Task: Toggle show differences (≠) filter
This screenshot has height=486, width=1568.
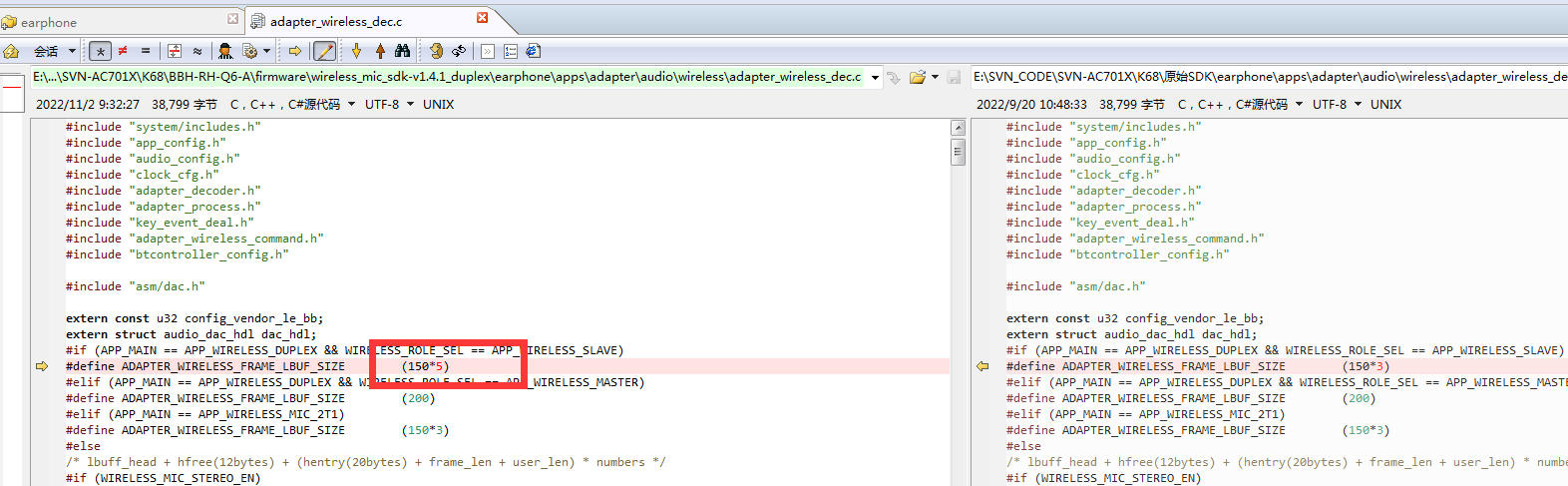Action: pos(123,51)
